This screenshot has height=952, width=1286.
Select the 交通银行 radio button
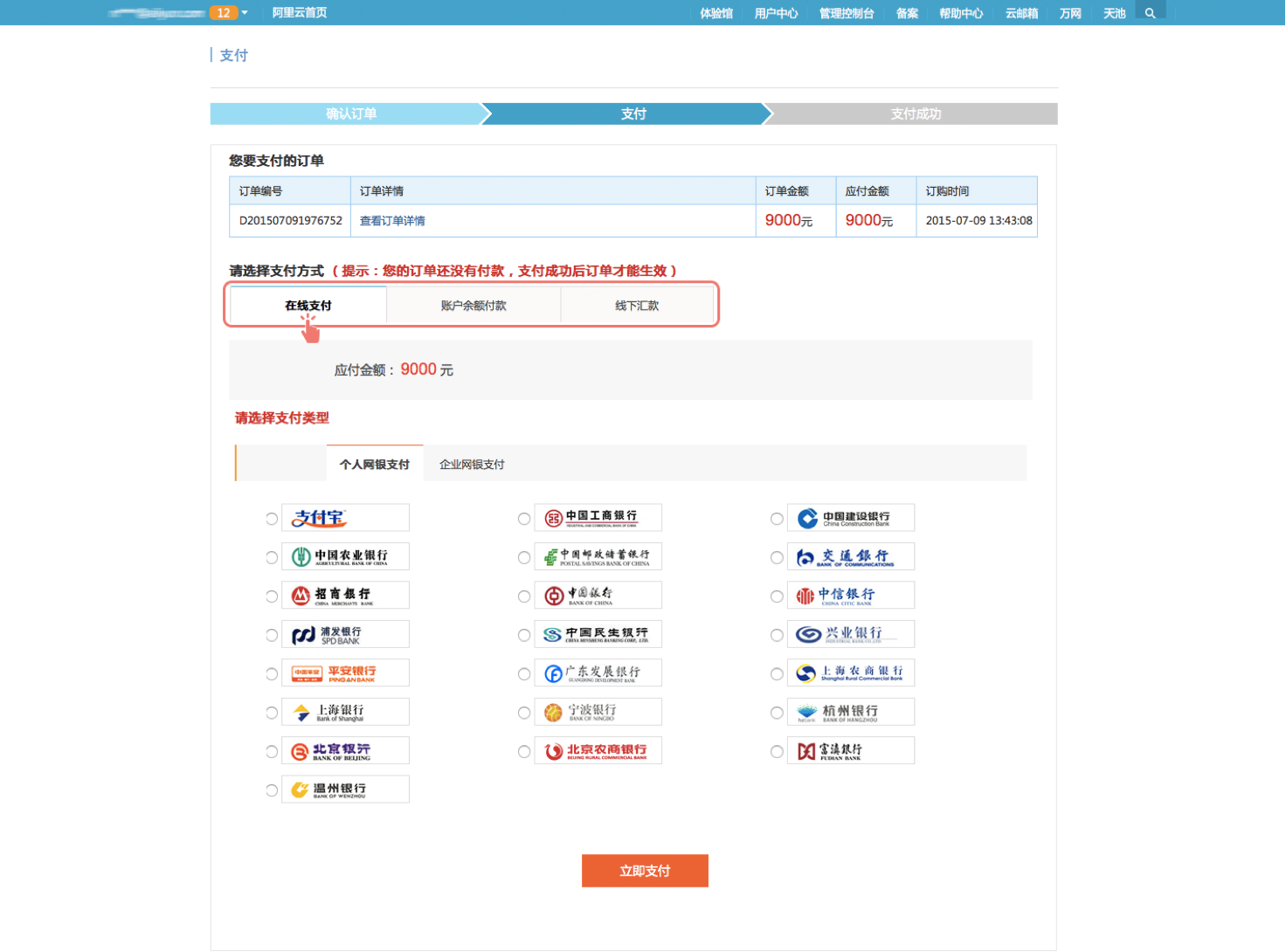pos(777,557)
